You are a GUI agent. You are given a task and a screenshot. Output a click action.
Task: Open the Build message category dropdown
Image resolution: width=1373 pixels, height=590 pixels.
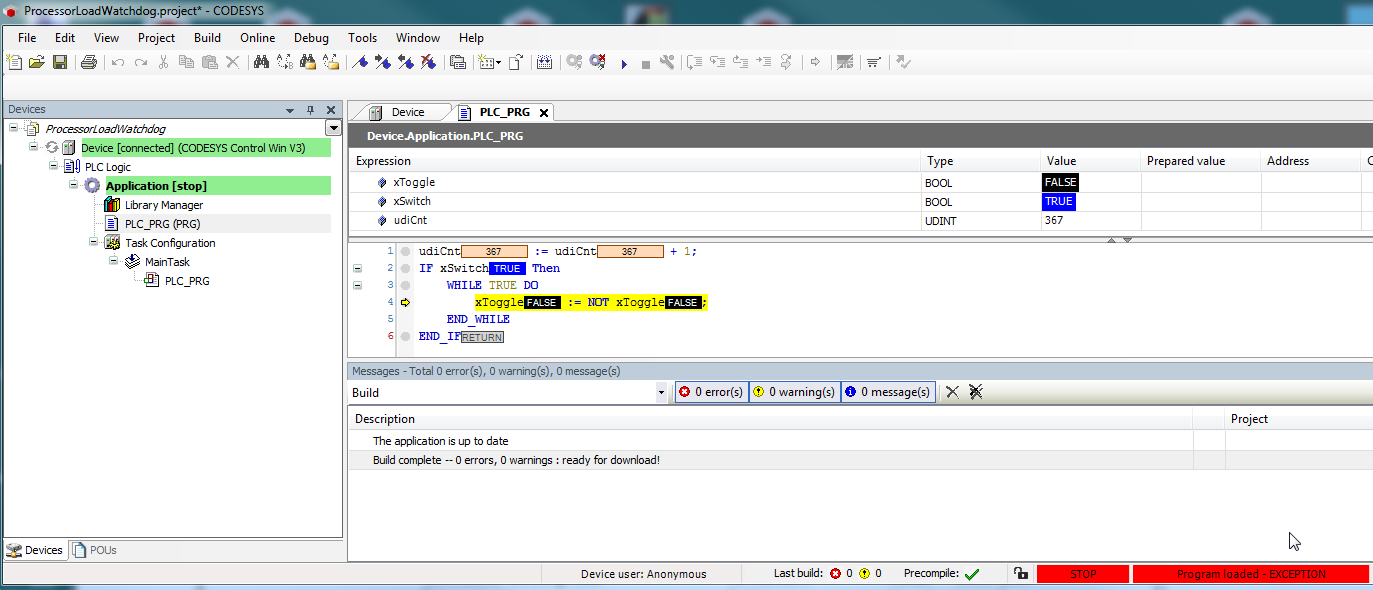[x=661, y=393]
